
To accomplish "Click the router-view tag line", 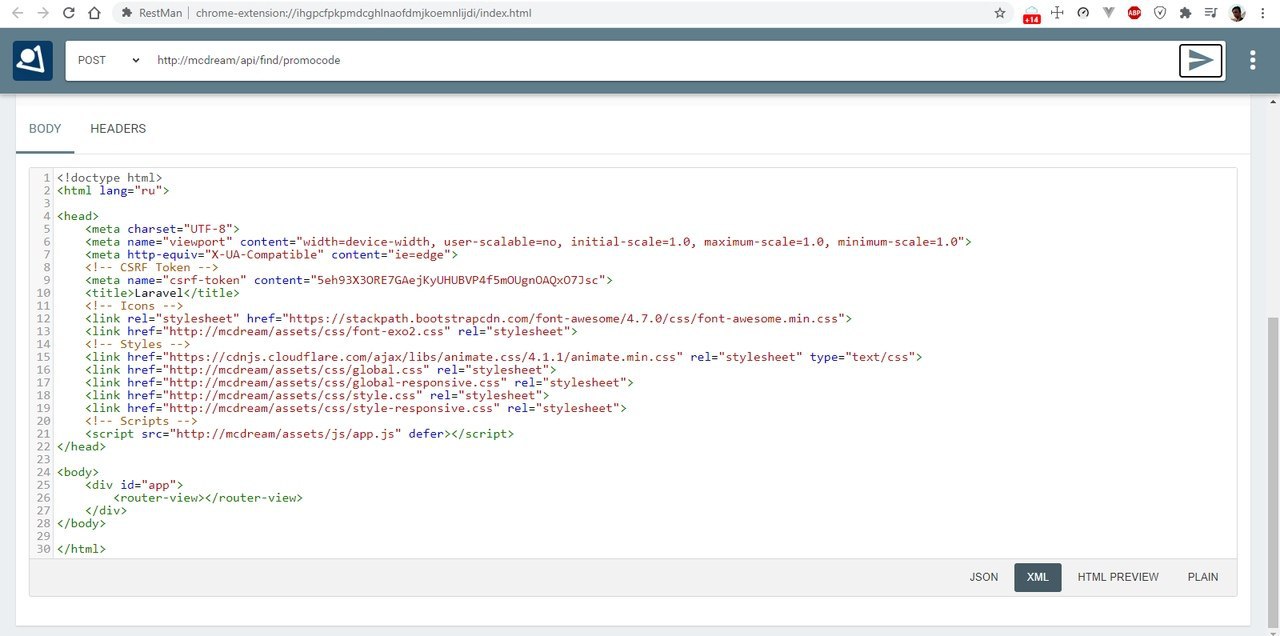I will (208, 497).
